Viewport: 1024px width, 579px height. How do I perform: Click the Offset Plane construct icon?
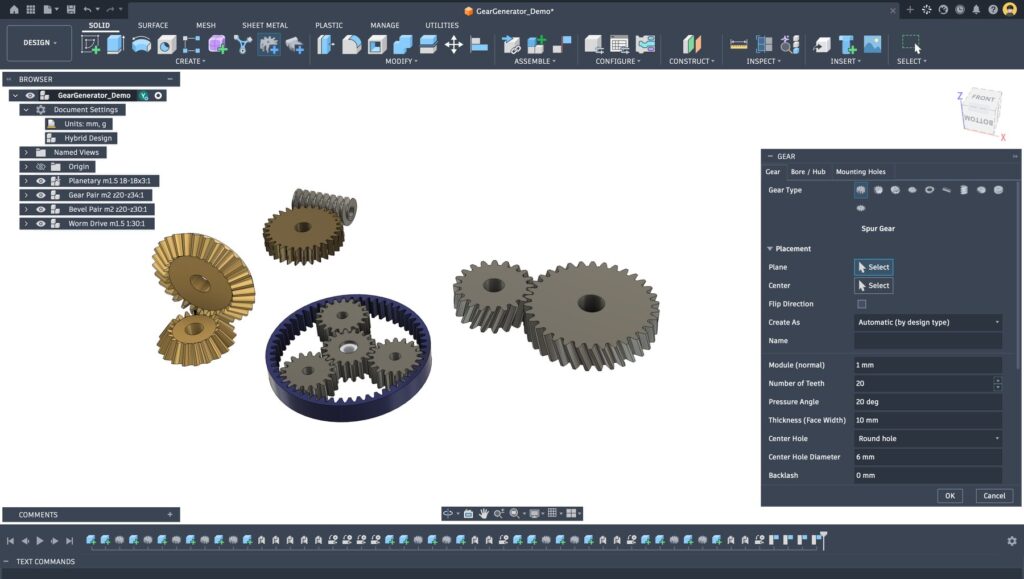[x=692, y=44]
